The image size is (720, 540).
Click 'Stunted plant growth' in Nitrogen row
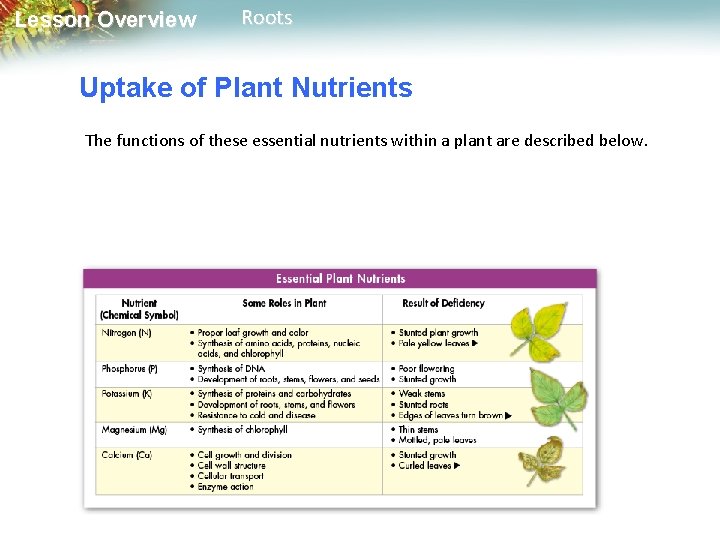[439, 332]
